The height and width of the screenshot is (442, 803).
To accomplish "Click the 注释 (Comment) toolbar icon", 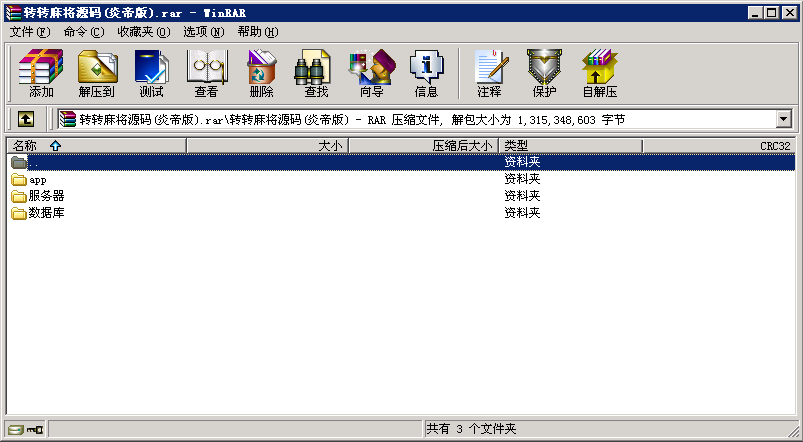I will coord(489,72).
